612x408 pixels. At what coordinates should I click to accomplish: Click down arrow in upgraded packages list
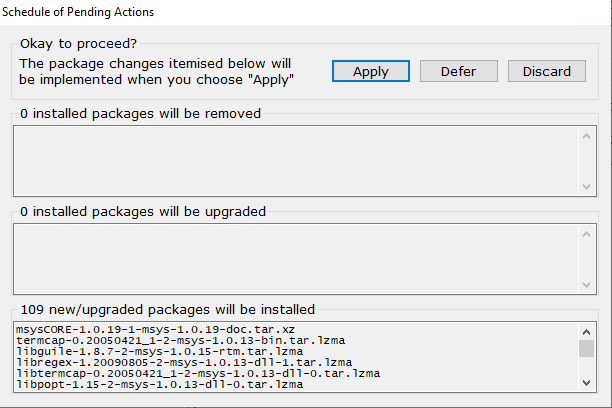pyautogui.click(x=586, y=285)
